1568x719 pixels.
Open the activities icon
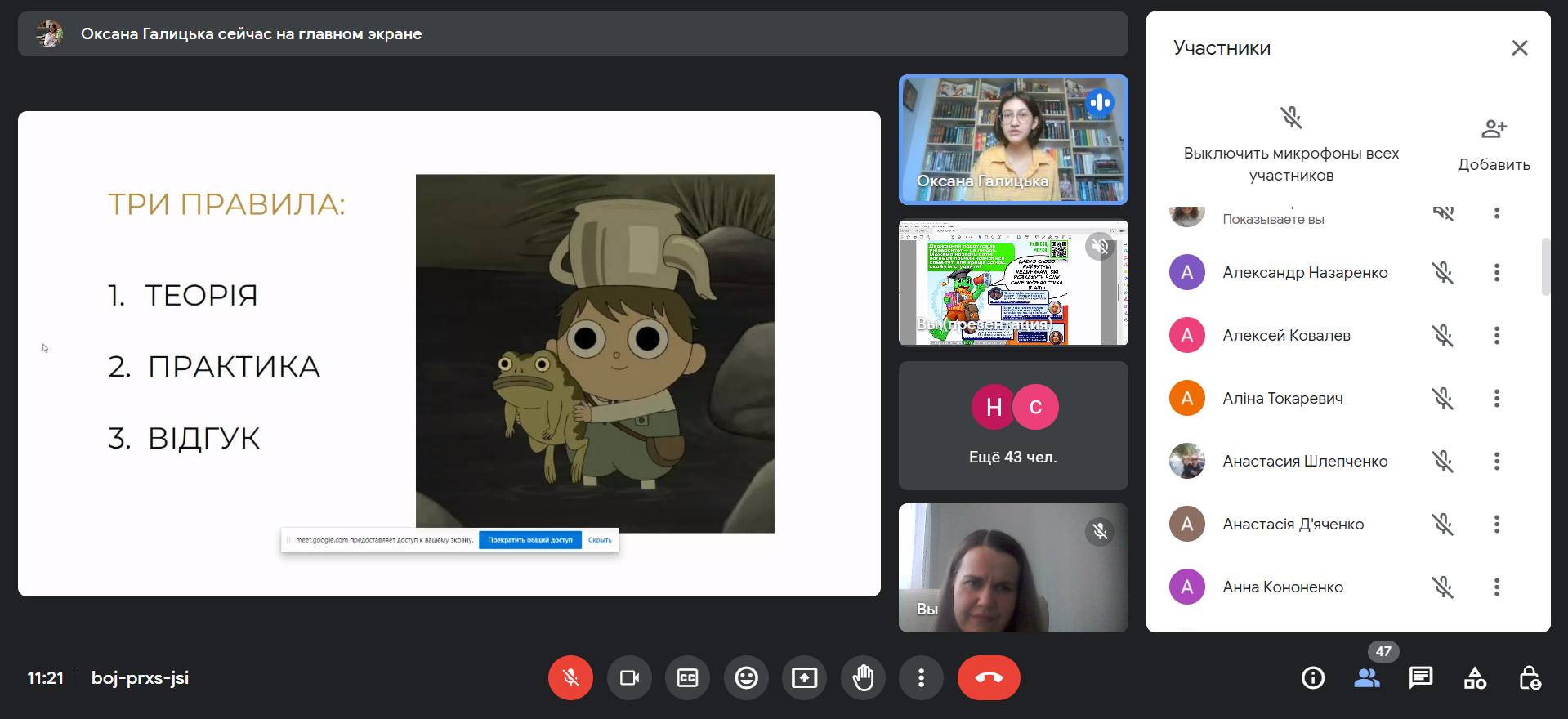click(x=1475, y=677)
